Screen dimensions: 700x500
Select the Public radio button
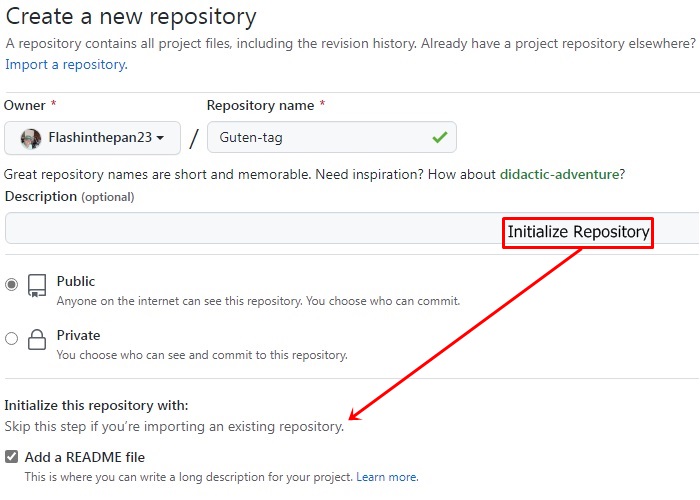click(x=12, y=284)
